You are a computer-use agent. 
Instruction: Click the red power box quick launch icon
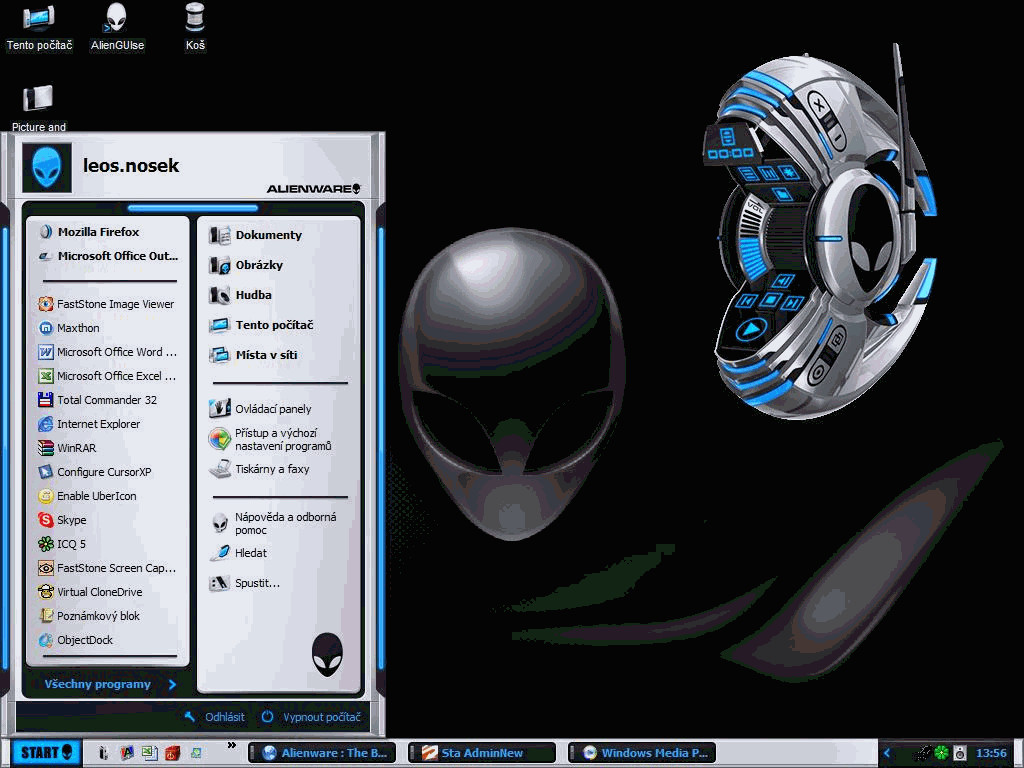click(x=172, y=753)
